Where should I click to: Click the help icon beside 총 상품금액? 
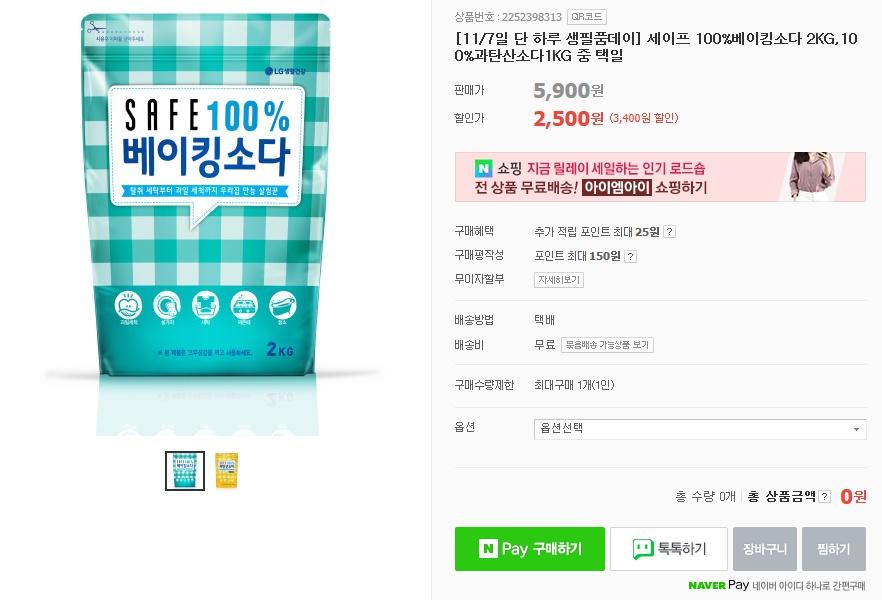[825, 496]
